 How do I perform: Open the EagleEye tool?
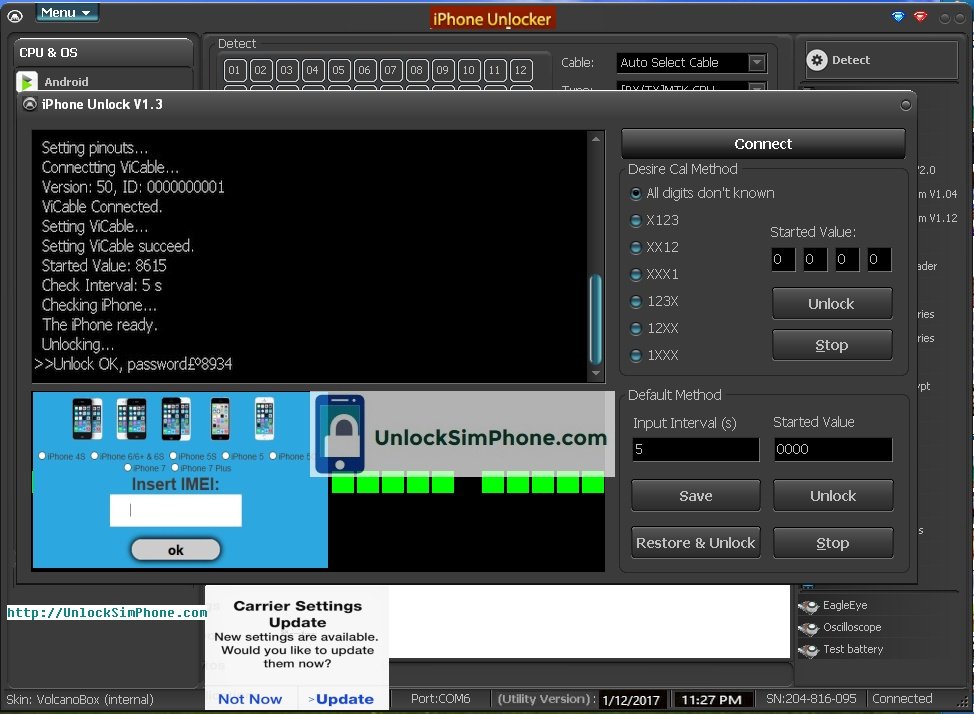(844, 605)
